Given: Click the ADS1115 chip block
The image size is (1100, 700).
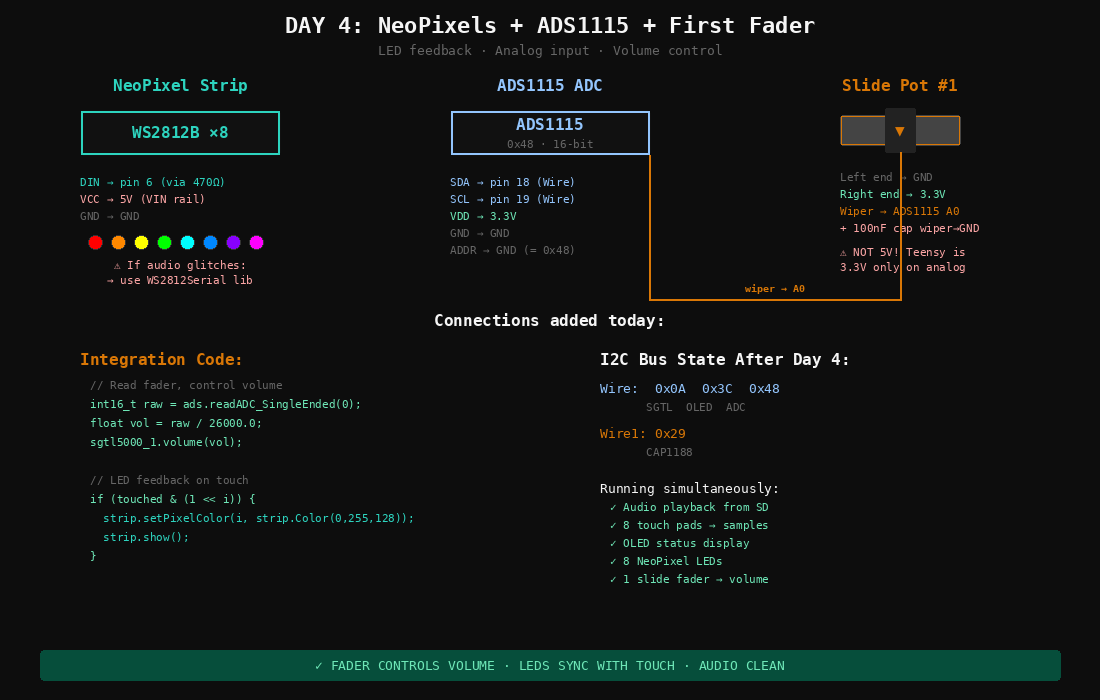Looking at the screenshot, I should (550, 133).
